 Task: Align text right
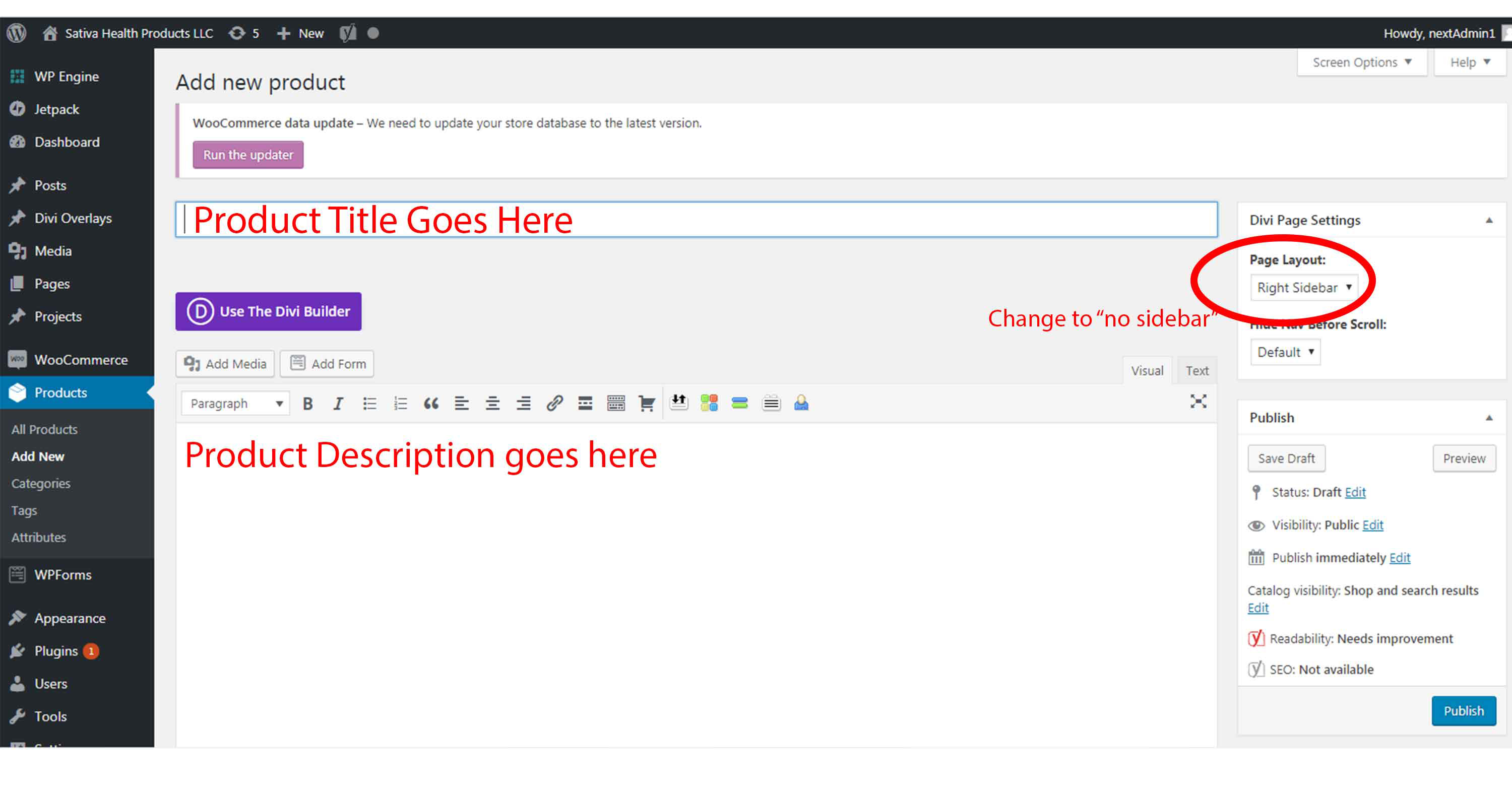[x=523, y=404]
